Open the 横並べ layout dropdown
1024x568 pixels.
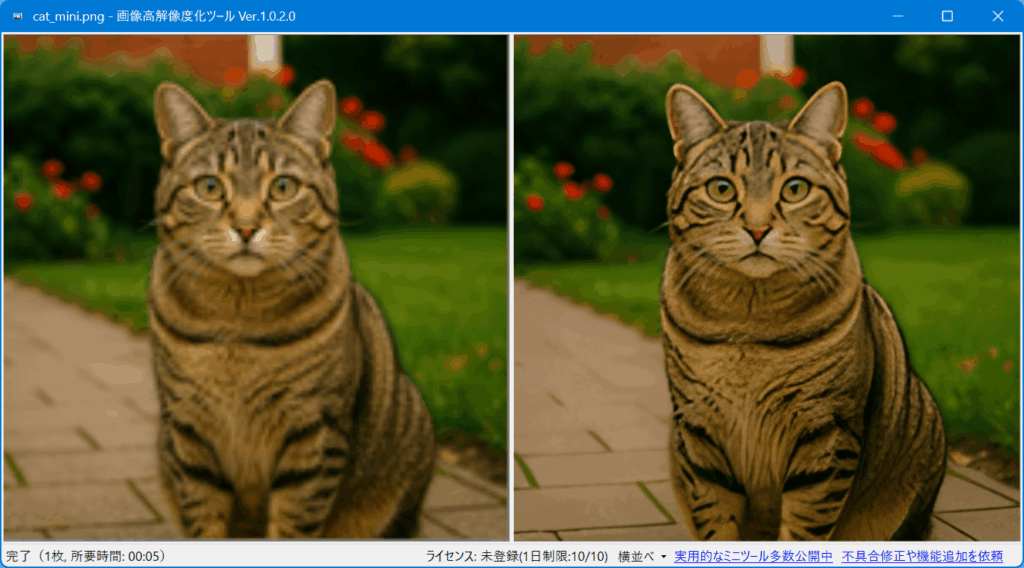tap(636, 556)
